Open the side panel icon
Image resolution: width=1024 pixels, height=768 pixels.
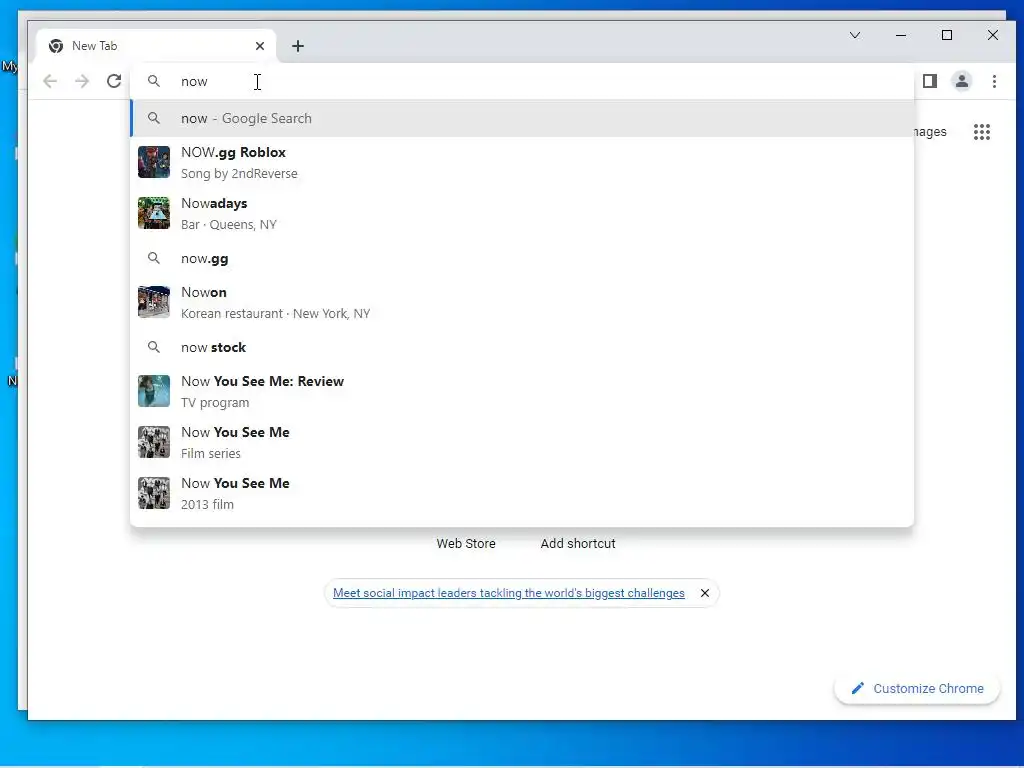930,81
